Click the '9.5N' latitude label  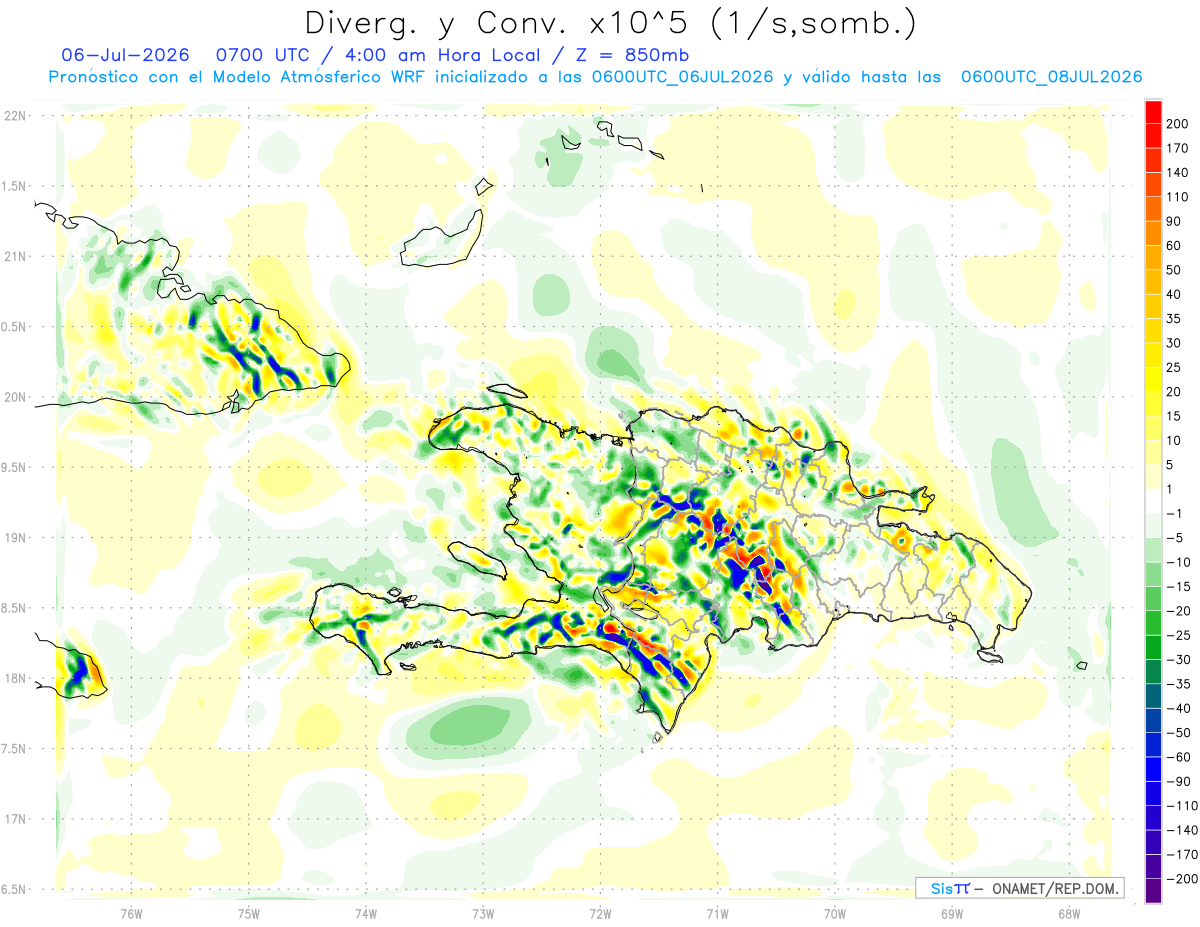point(15,467)
